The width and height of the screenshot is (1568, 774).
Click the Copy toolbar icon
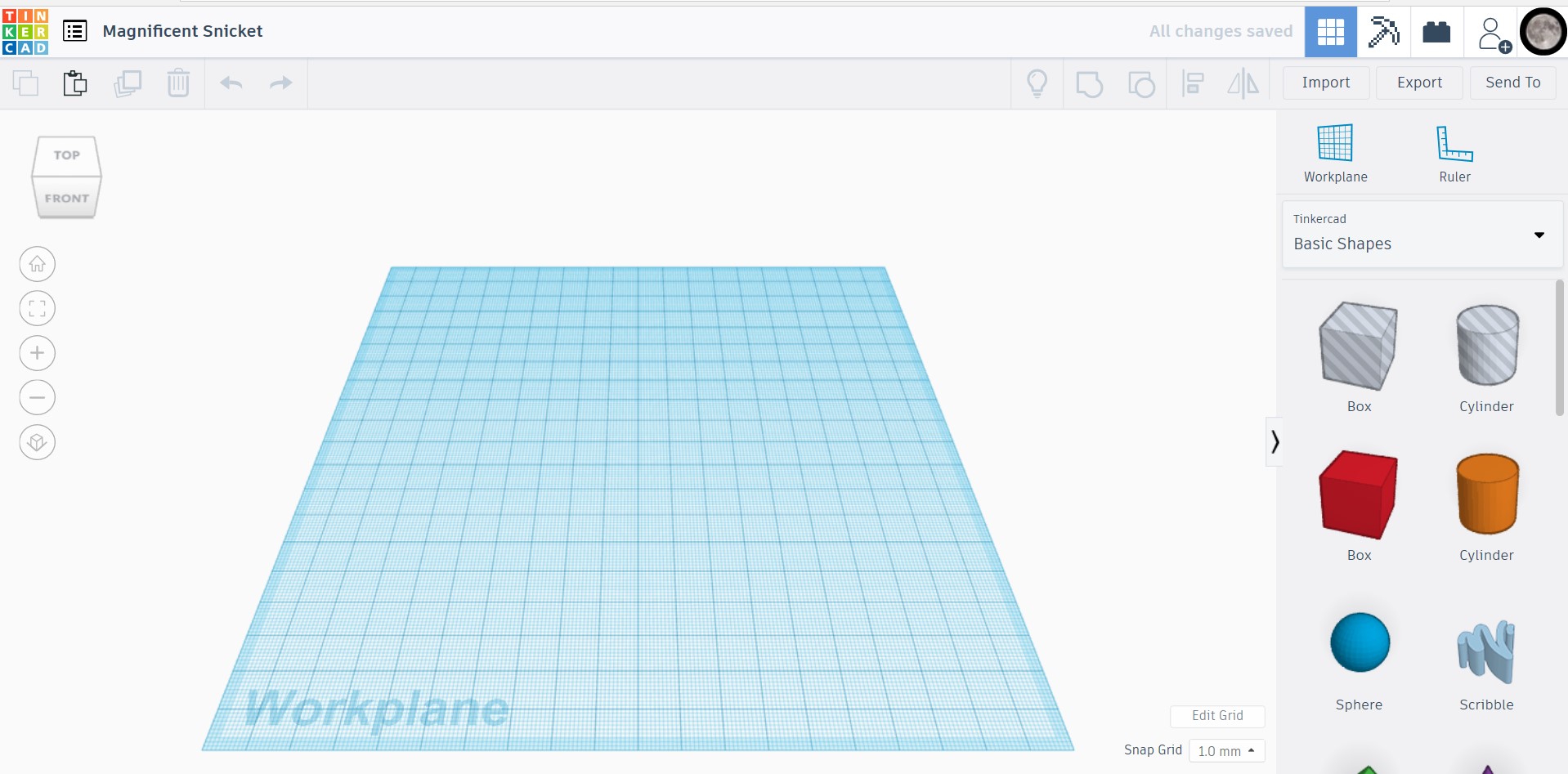[25, 83]
